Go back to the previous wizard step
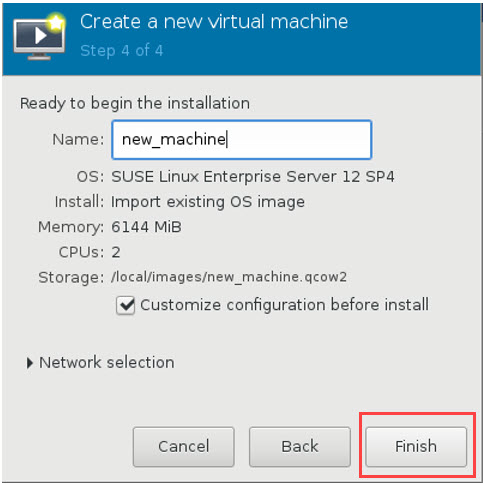 (300, 446)
